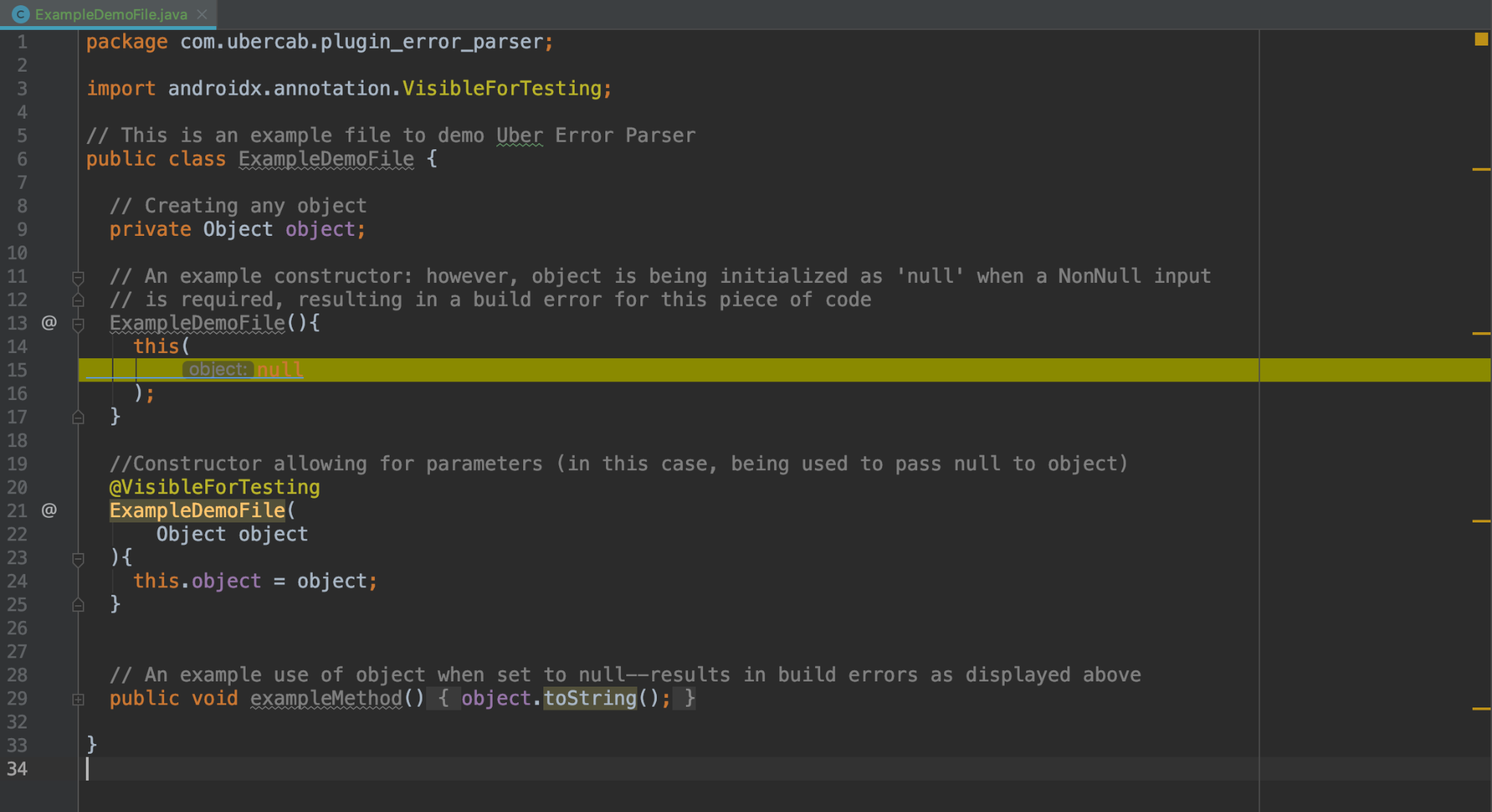Click the fold end marker on line 25

point(78,605)
